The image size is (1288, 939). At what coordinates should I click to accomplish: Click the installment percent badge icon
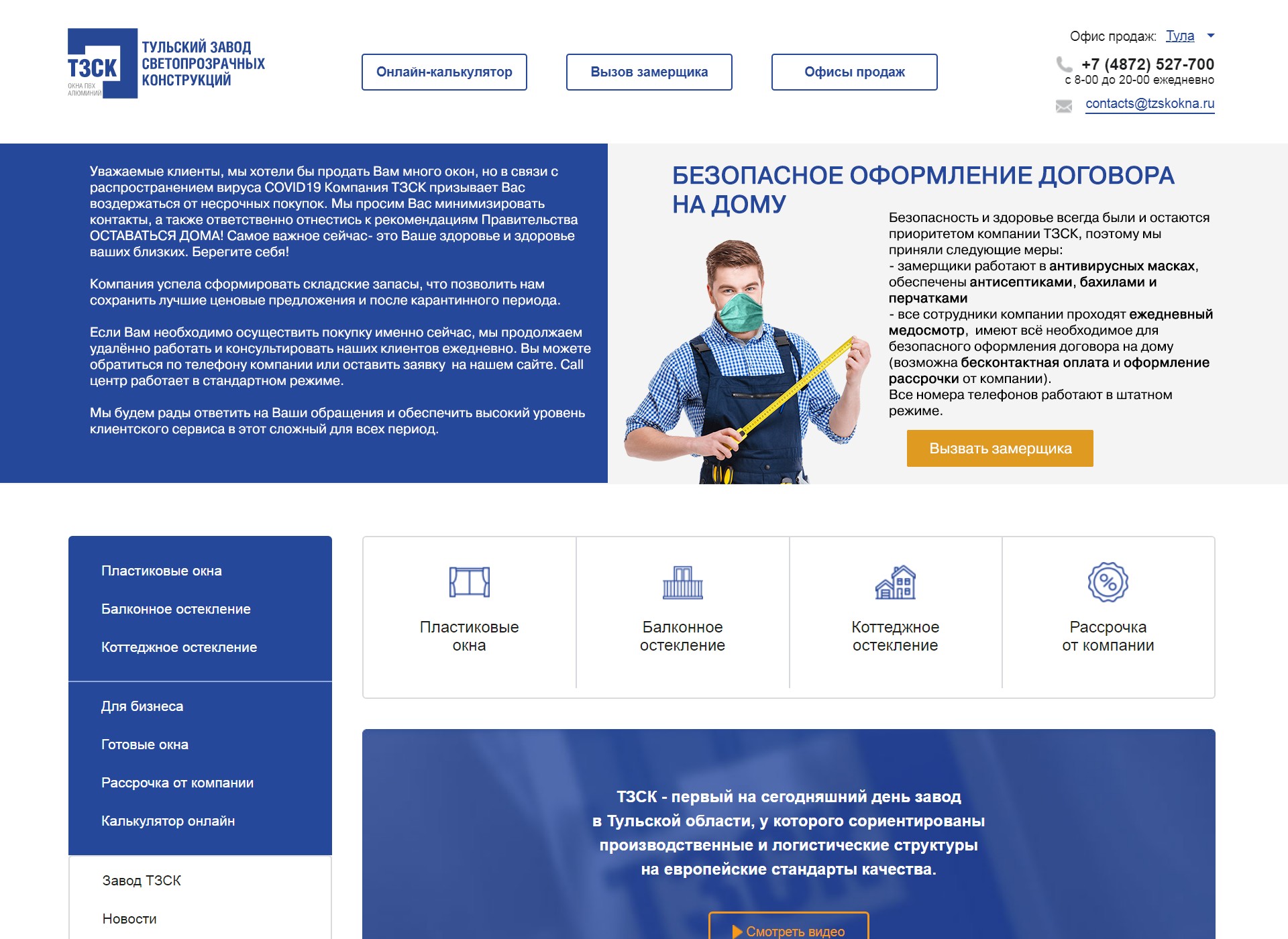tap(1108, 582)
